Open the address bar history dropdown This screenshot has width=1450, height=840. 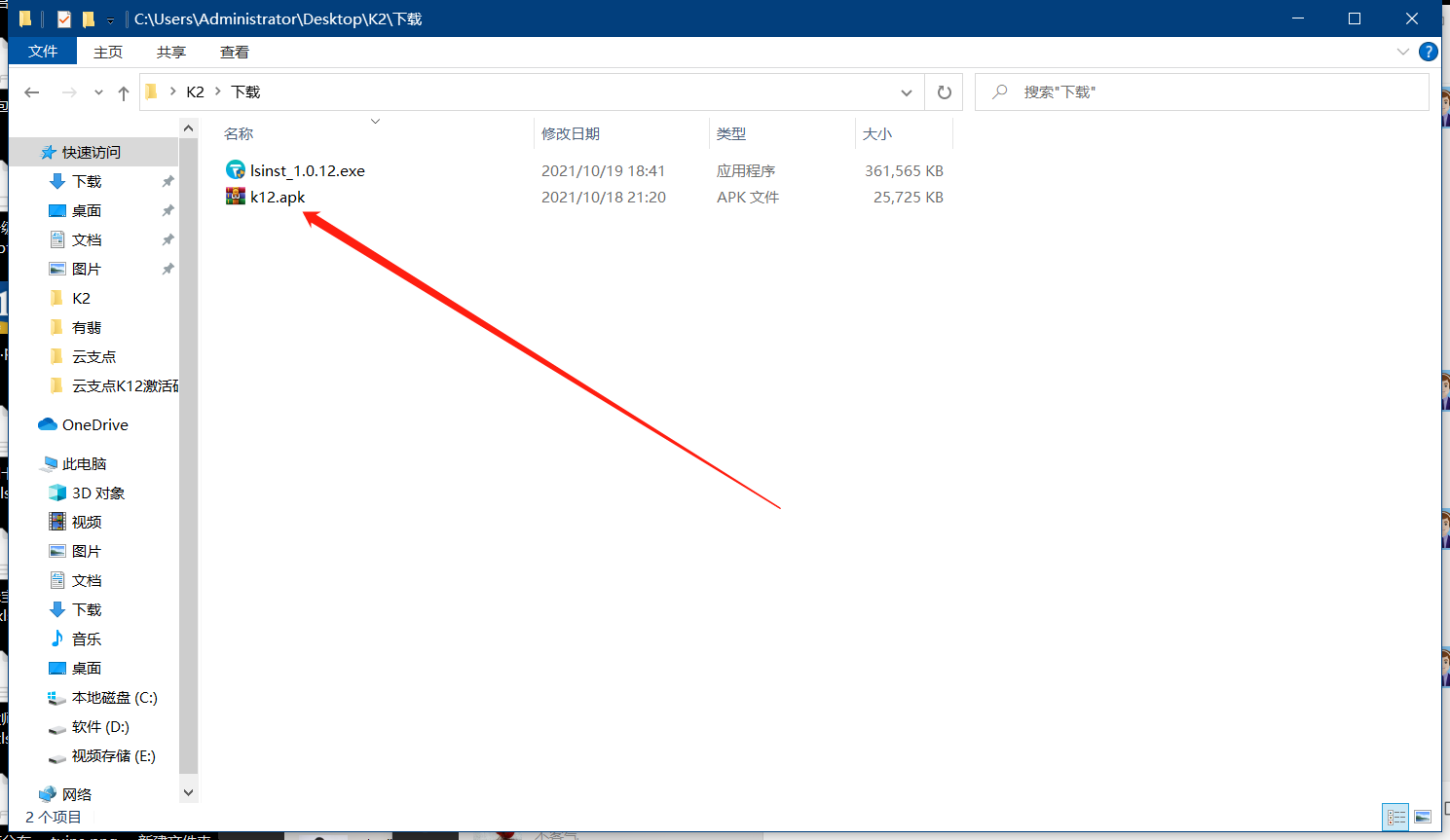coord(907,92)
